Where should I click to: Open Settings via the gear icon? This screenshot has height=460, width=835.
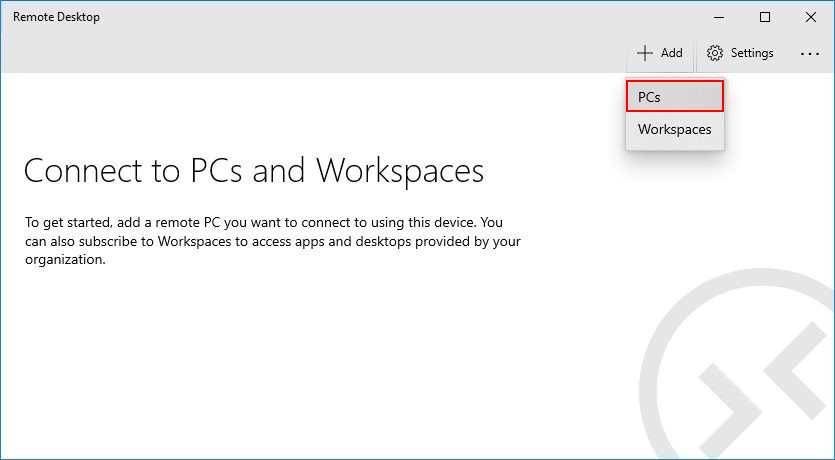pos(715,53)
